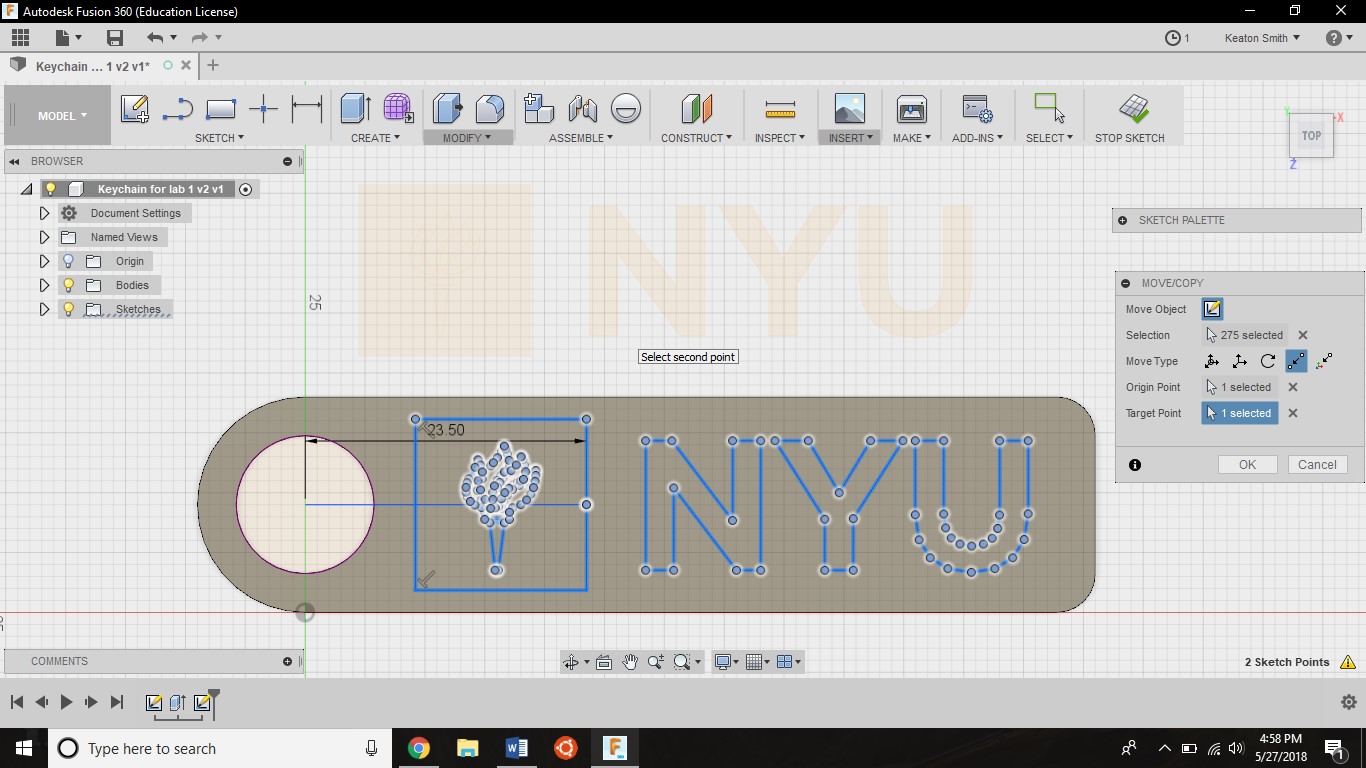1366x768 pixels.
Task: Pick the Rectangle sketch tool icon
Action: [220, 109]
